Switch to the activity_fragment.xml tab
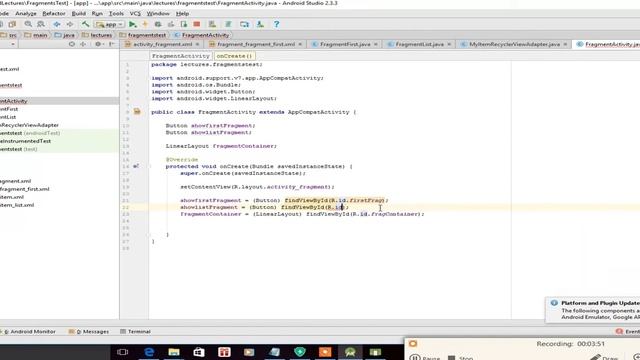The height and width of the screenshot is (360, 640). (x=162, y=44)
